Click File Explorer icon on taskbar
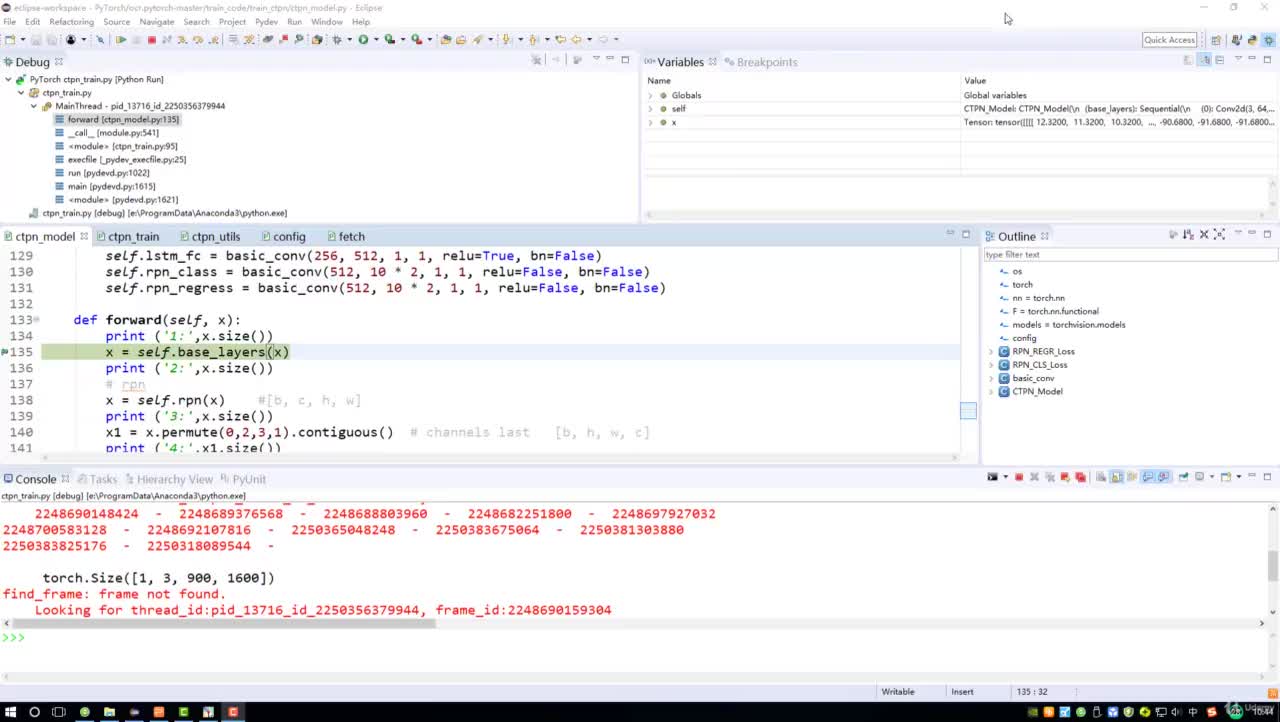 pos(109,712)
